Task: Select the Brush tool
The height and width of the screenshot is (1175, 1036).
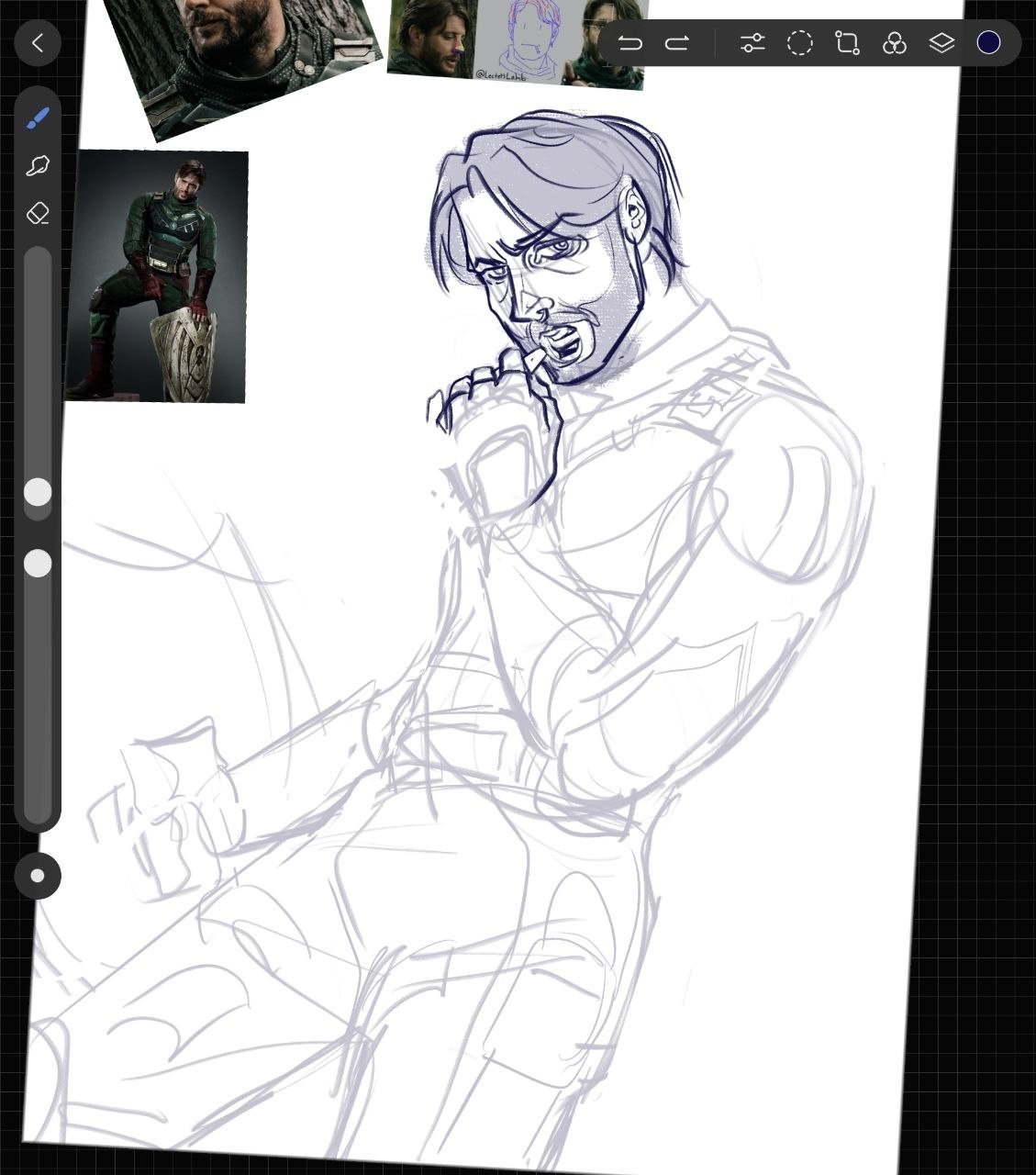Action: coord(38,118)
